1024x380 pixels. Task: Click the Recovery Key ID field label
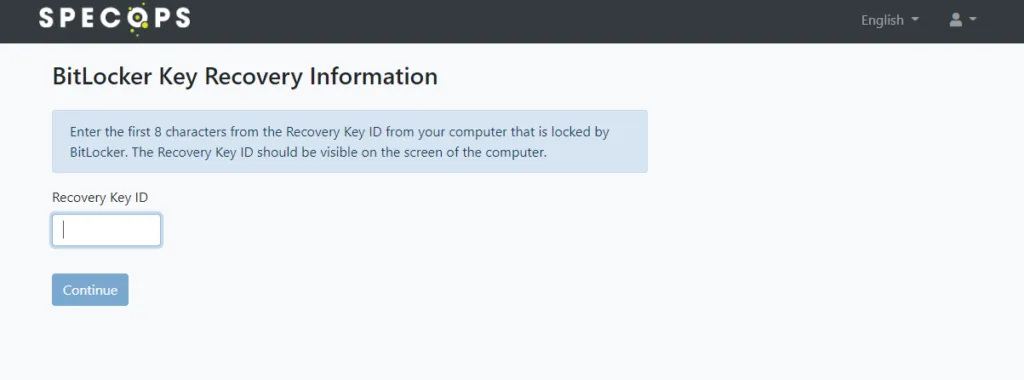coord(101,197)
